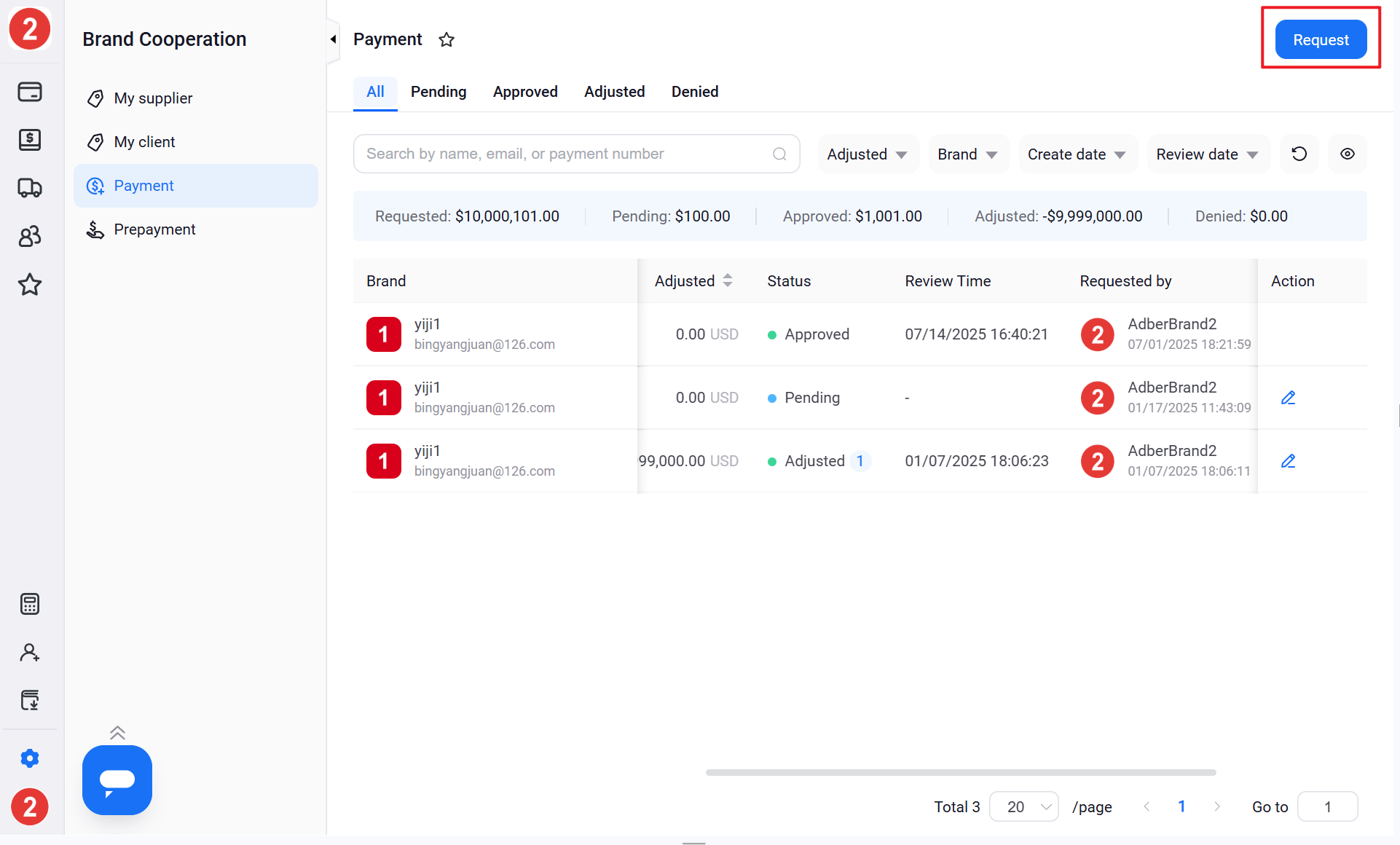Switch to the Pending tab
The width and height of the screenshot is (1400, 845).
[439, 92]
